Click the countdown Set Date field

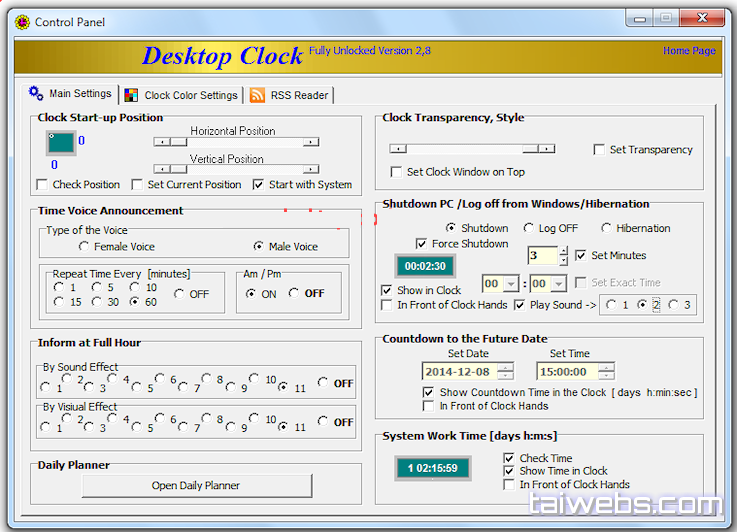pos(461,372)
